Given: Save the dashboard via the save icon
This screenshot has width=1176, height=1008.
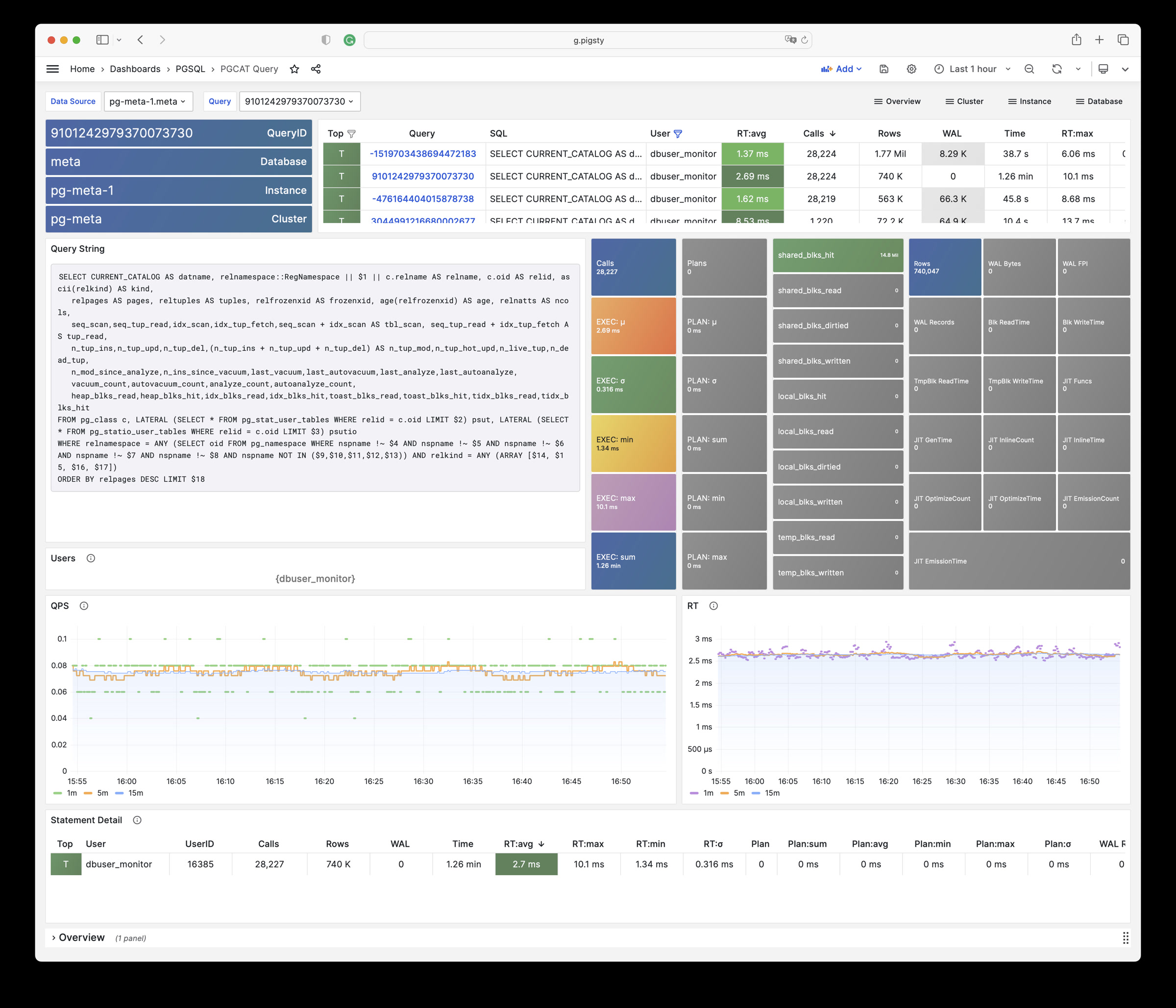Looking at the screenshot, I should (x=883, y=69).
